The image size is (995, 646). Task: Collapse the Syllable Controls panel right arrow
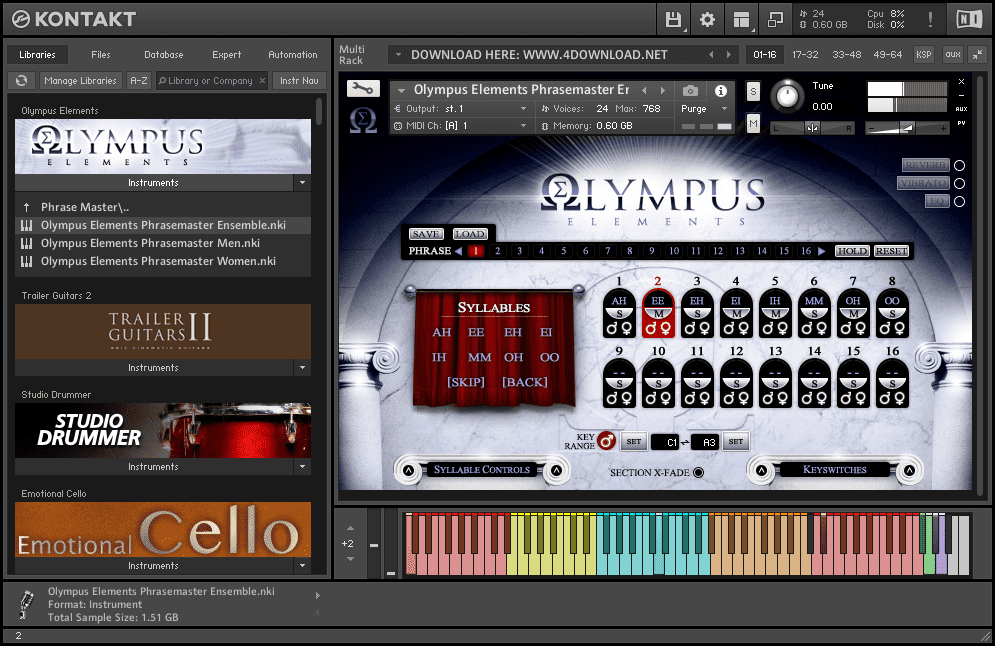click(556, 470)
